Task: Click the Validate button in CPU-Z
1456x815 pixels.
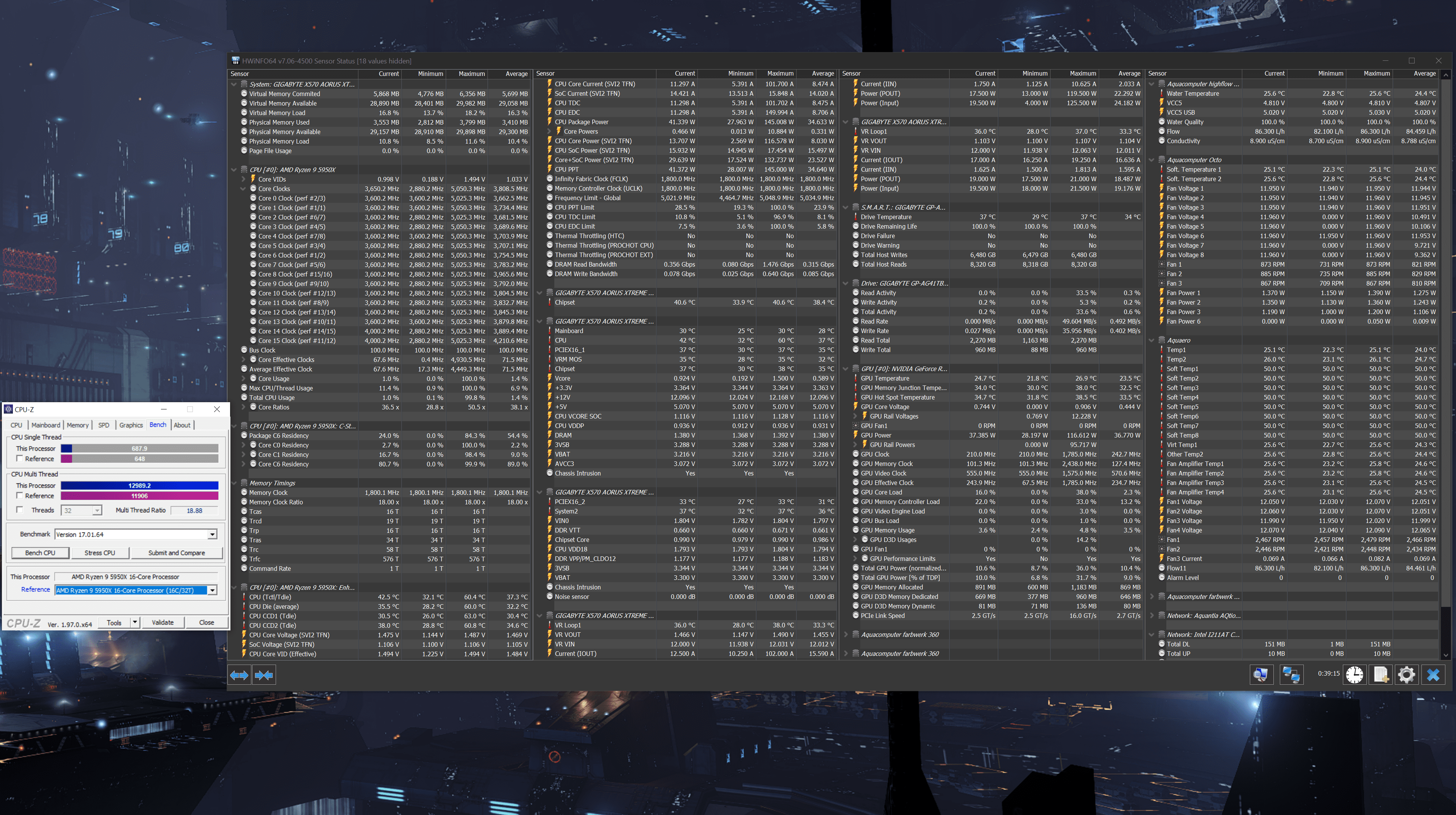Action: click(x=163, y=623)
